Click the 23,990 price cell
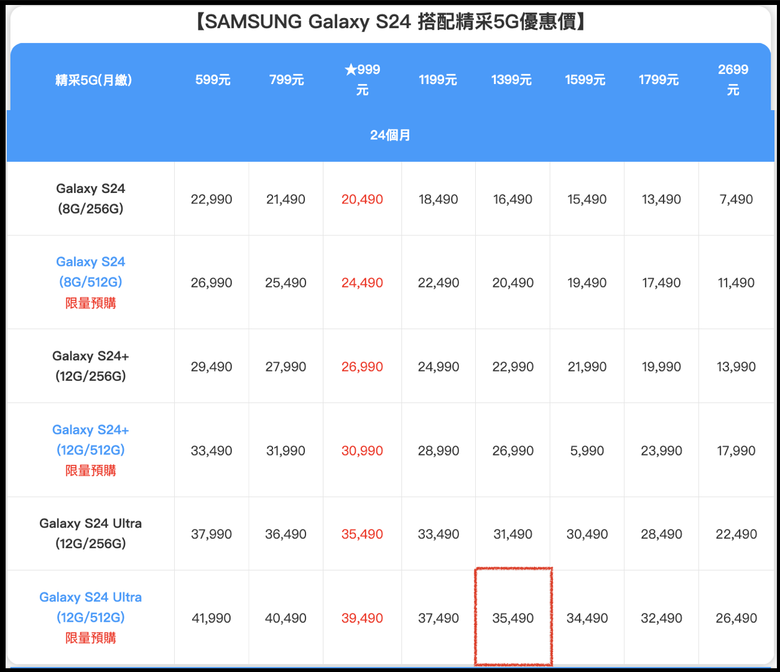 tap(661, 451)
